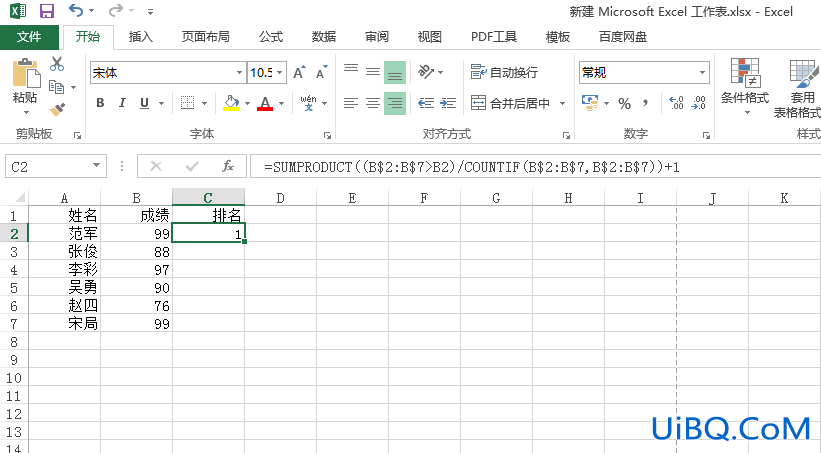Open the 文件 menu
Image resolution: width=821 pixels, height=453 pixels.
click(x=29, y=37)
